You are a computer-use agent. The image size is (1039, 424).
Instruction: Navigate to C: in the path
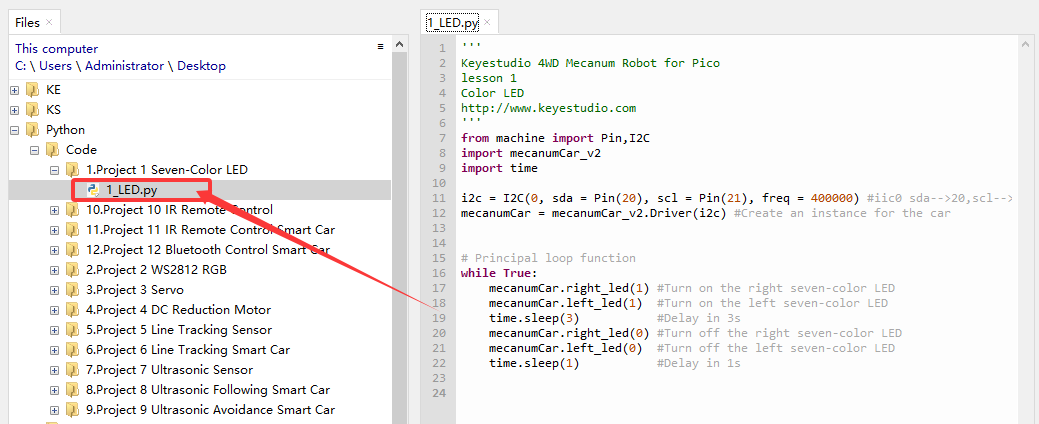tap(21, 66)
